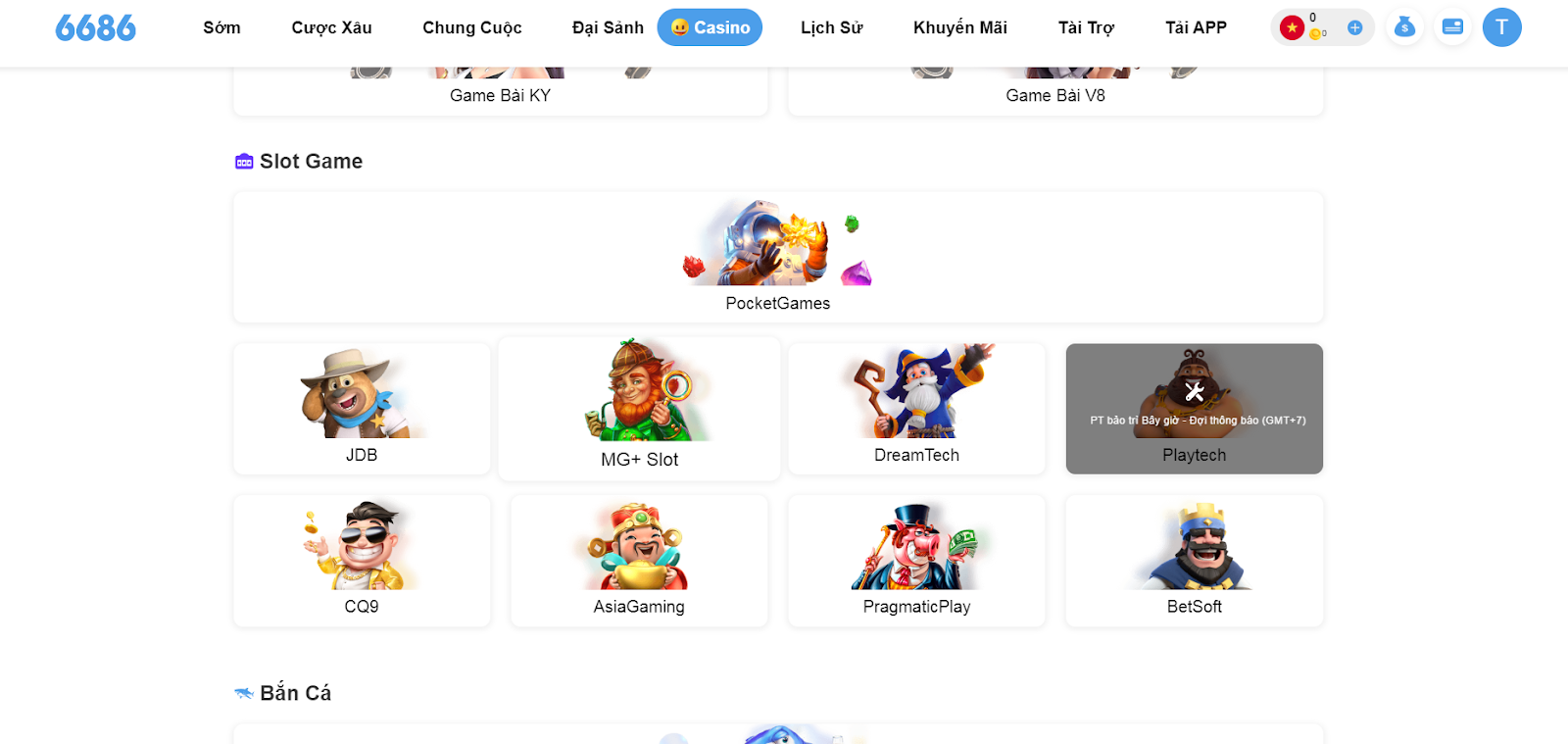Open the Lịch Sử menu item
Screen dimensions: 1568x744
pos(831,27)
